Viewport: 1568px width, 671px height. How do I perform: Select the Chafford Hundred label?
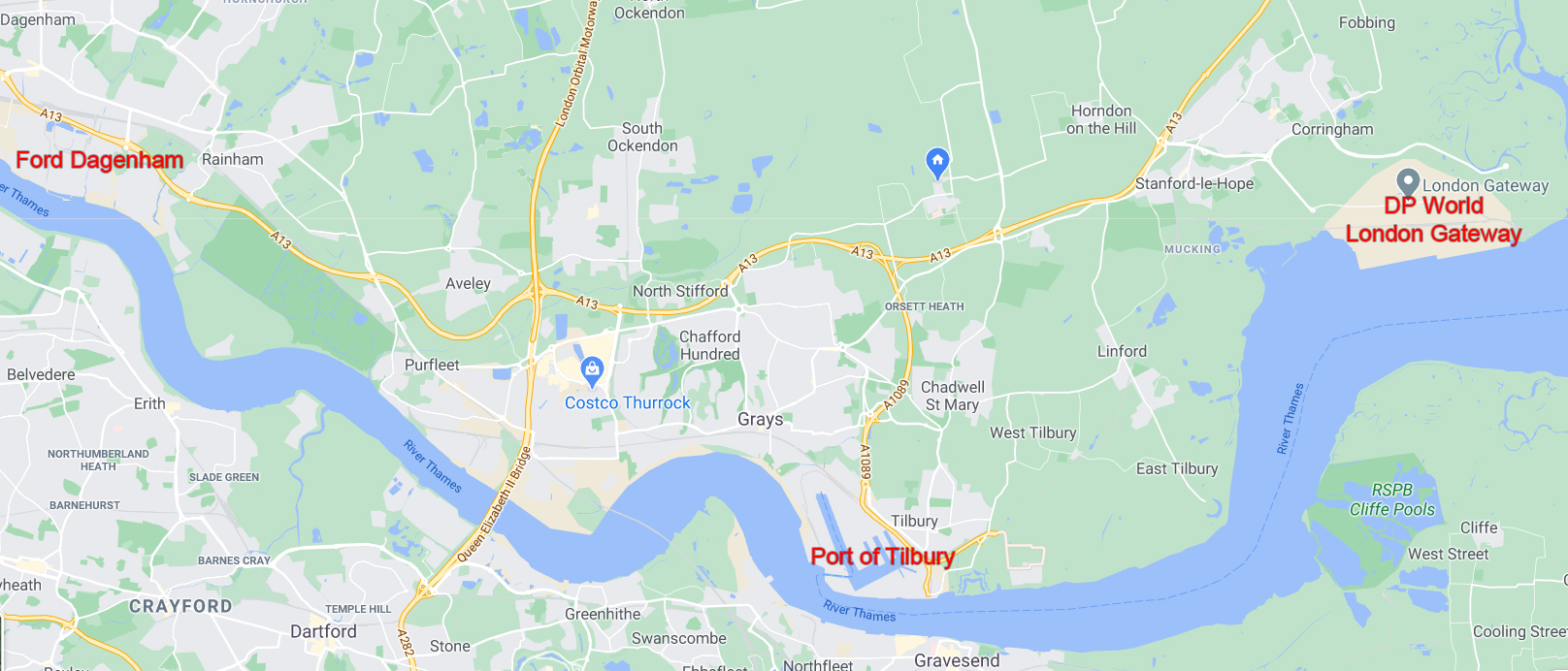(710, 345)
